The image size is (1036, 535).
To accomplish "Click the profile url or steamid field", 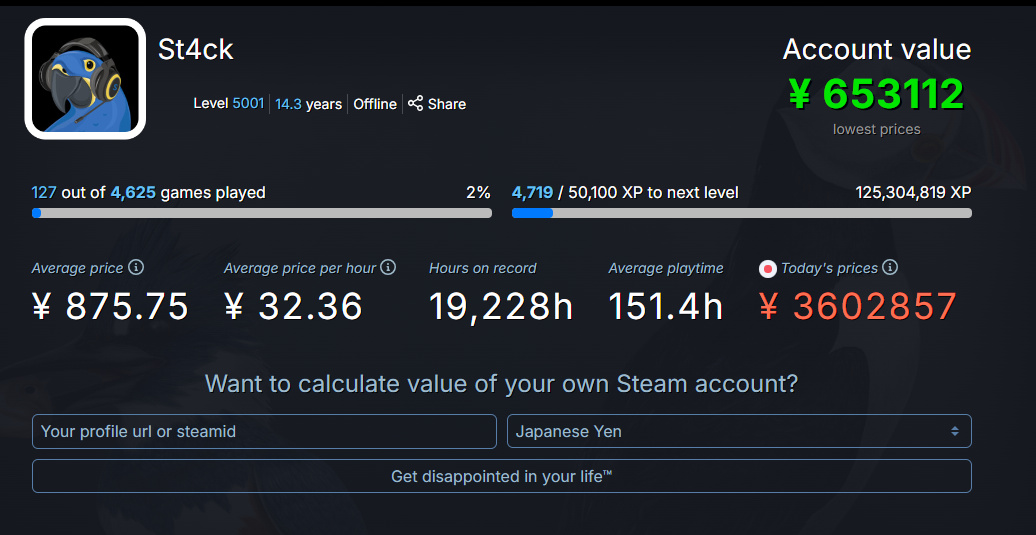I will click(x=264, y=431).
